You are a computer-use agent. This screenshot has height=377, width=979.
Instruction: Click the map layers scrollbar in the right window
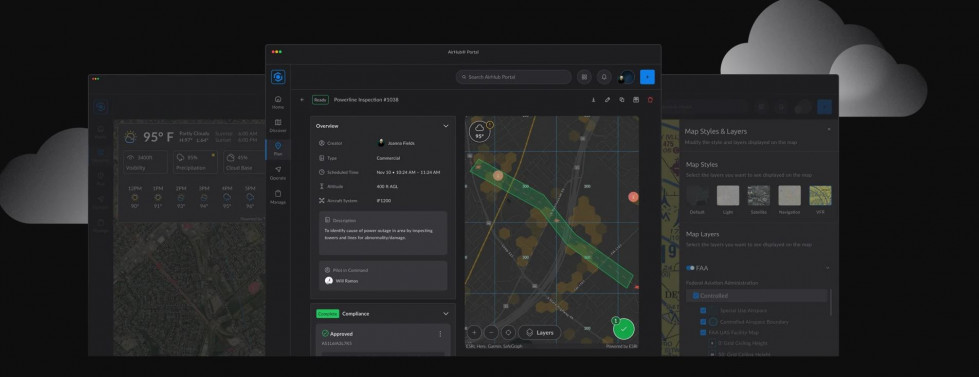pos(830,303)
